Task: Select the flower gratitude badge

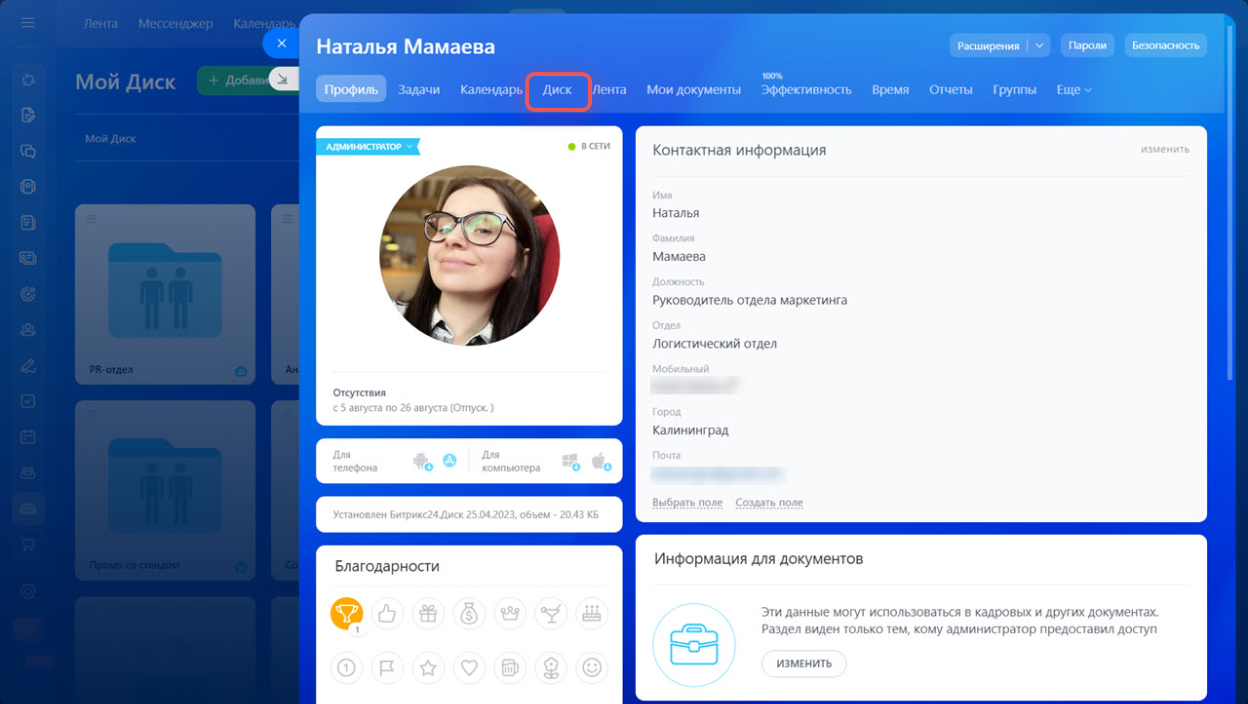Action: 551,667
